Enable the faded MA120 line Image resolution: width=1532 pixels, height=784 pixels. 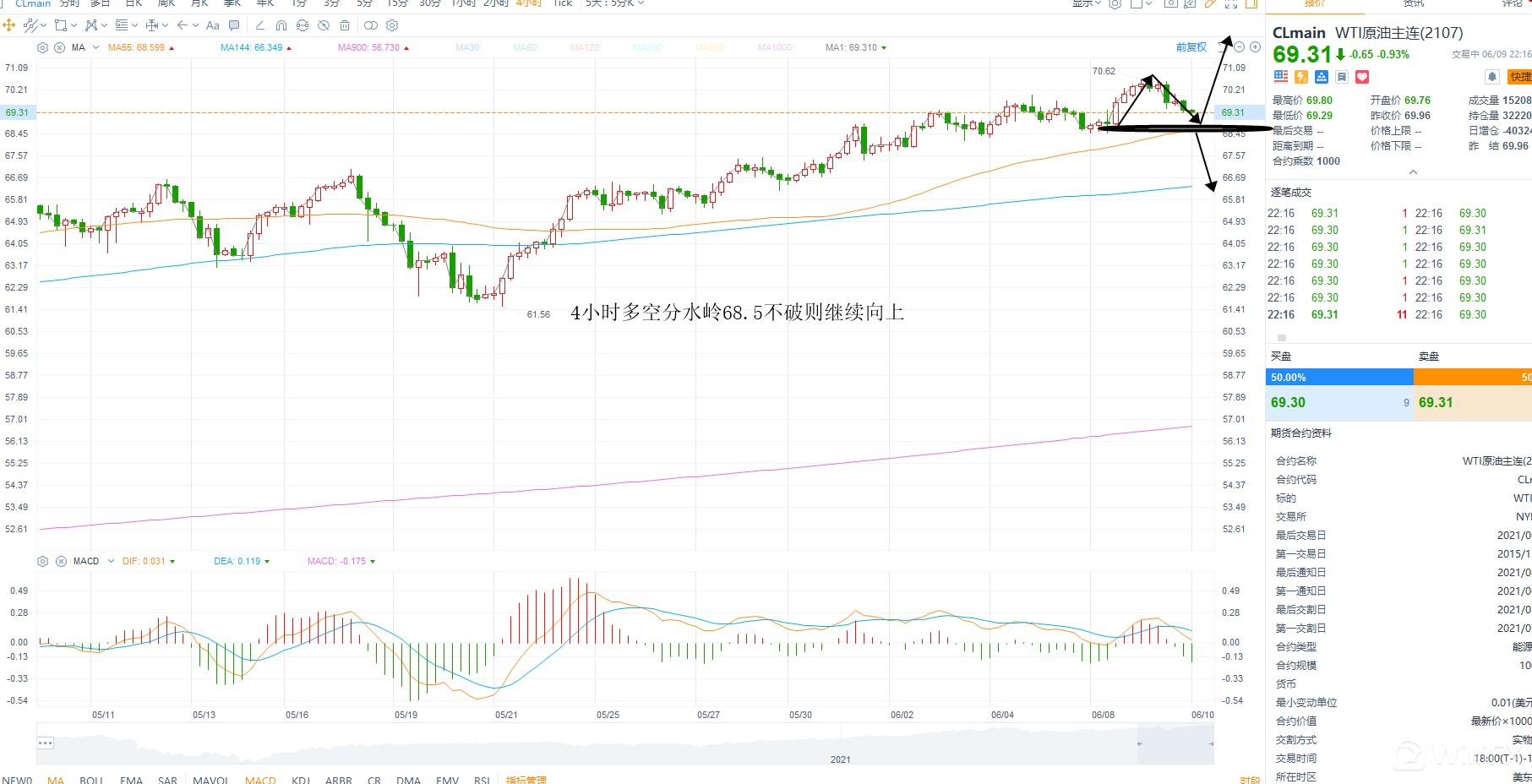tap(586, 47)
